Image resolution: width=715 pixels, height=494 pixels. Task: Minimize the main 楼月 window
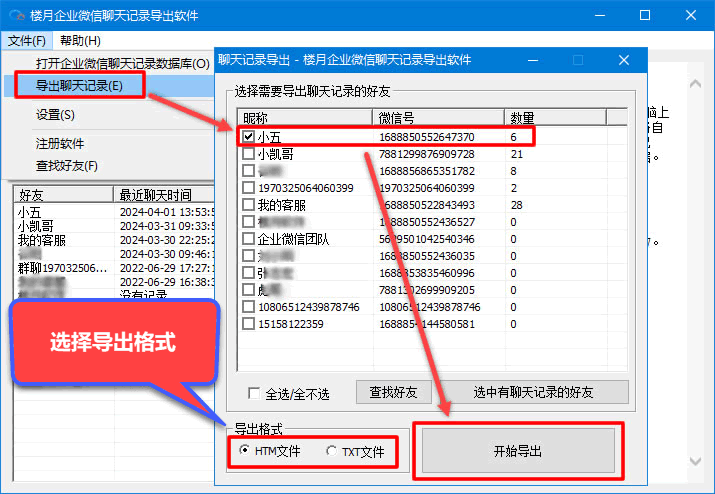click(600, 15)
